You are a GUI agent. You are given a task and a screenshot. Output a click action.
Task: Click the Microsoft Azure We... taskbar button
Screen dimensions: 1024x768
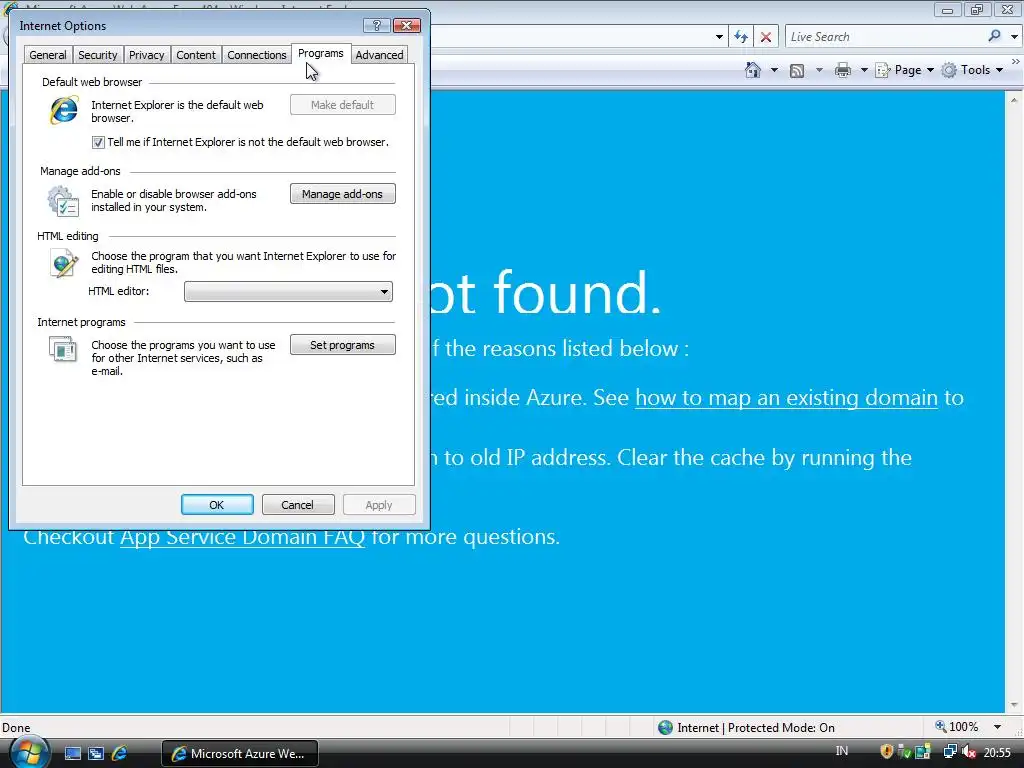tap(240, 754)
